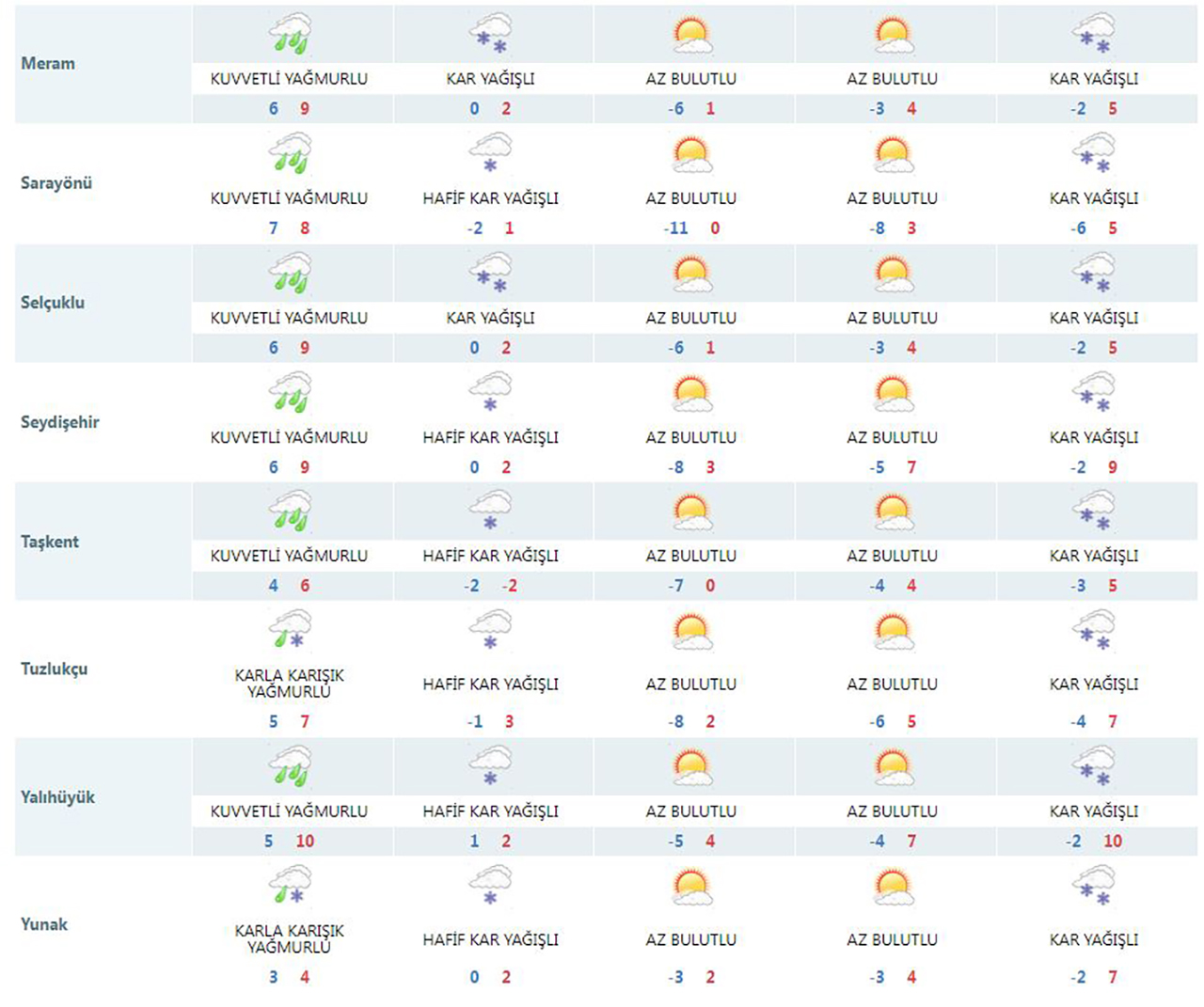The height and width of the screenshot is (1007, 1204).
Task: Open the Meram district link
Action: coord(48,63)
